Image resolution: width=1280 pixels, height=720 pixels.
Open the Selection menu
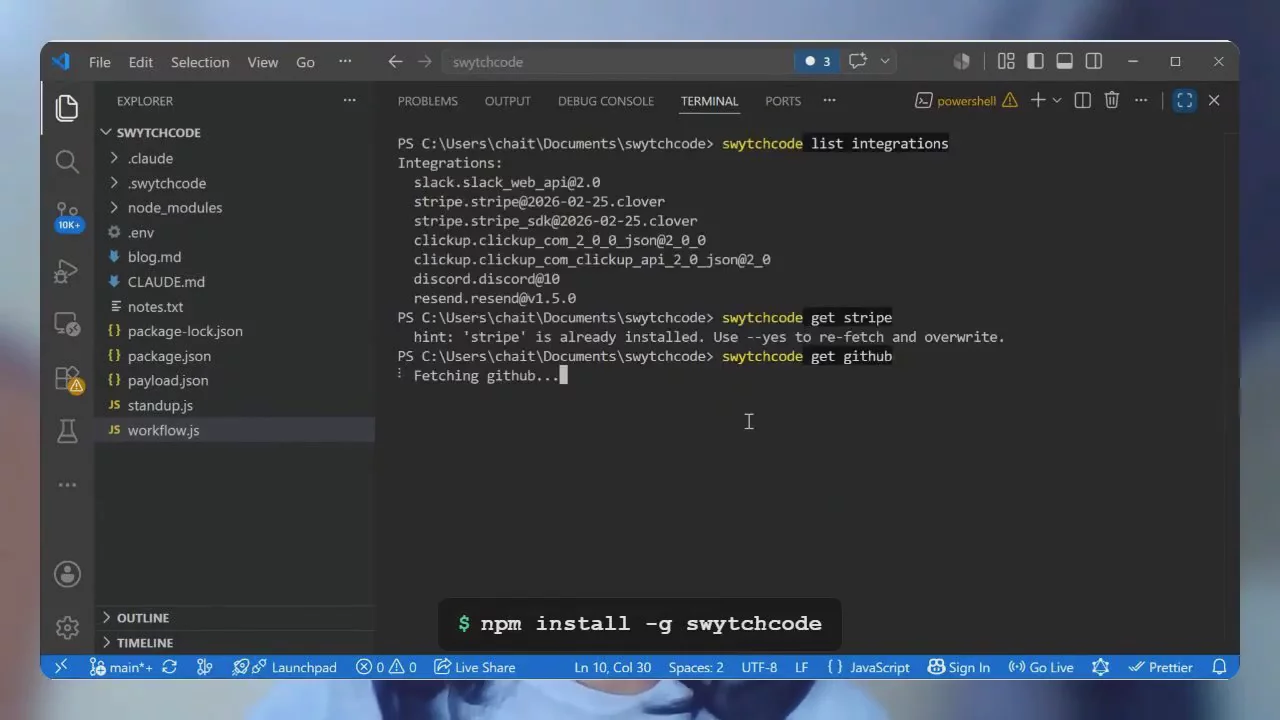click(200, 62)
